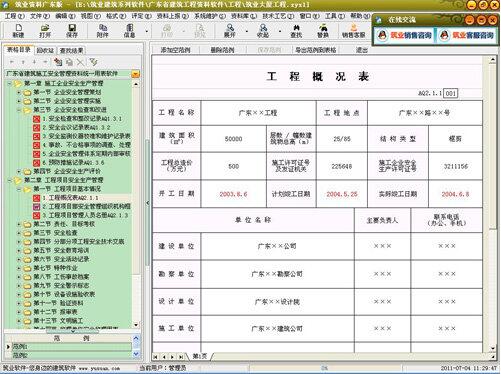This screenshot has width=501, height=374.
Task: Click the collapse handle above 范例 list
Action: click(72, 331)
